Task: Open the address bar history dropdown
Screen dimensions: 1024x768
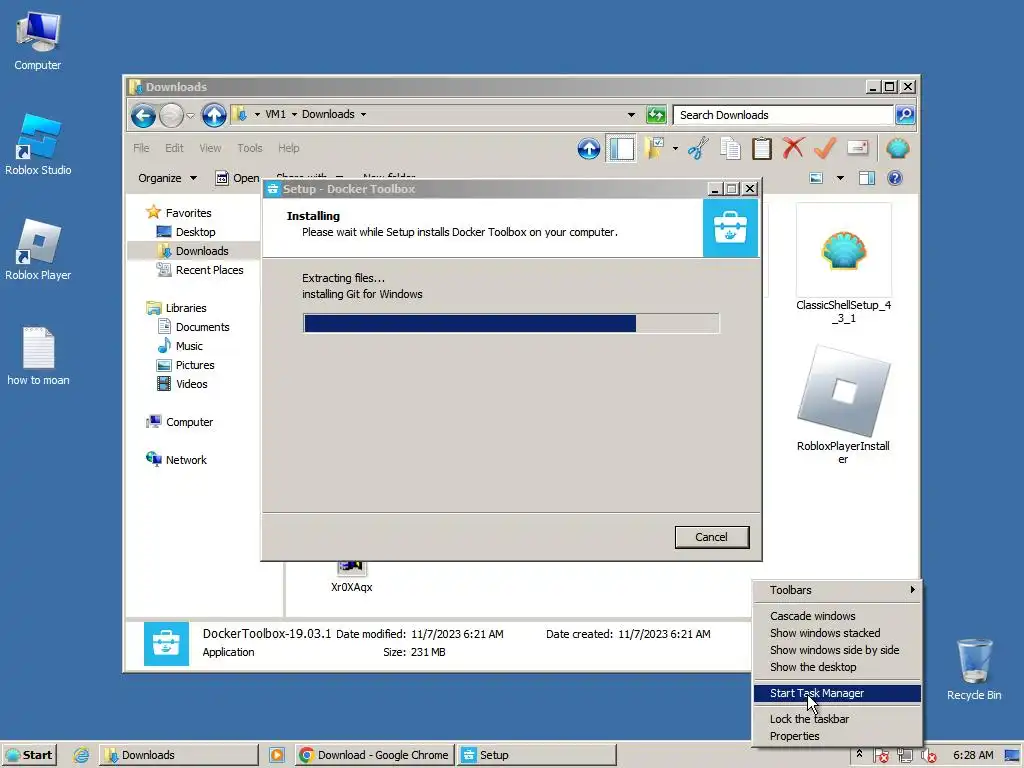Action: coord(631,115)
